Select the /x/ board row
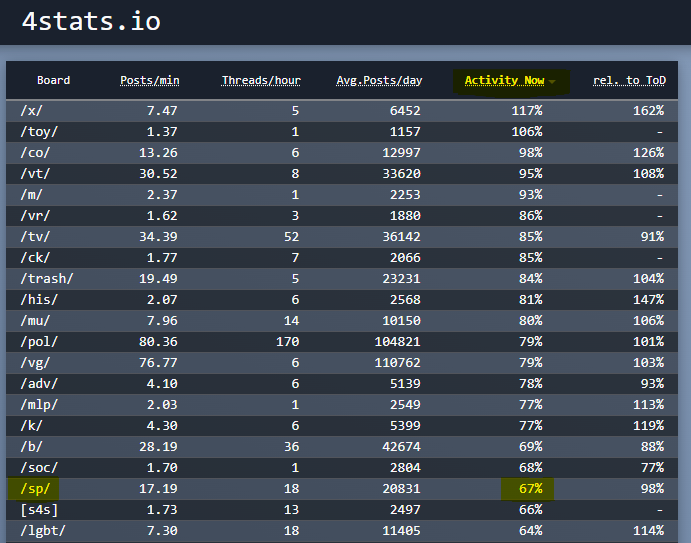Viewport: 691px width, 543px height. pos(342,111)
